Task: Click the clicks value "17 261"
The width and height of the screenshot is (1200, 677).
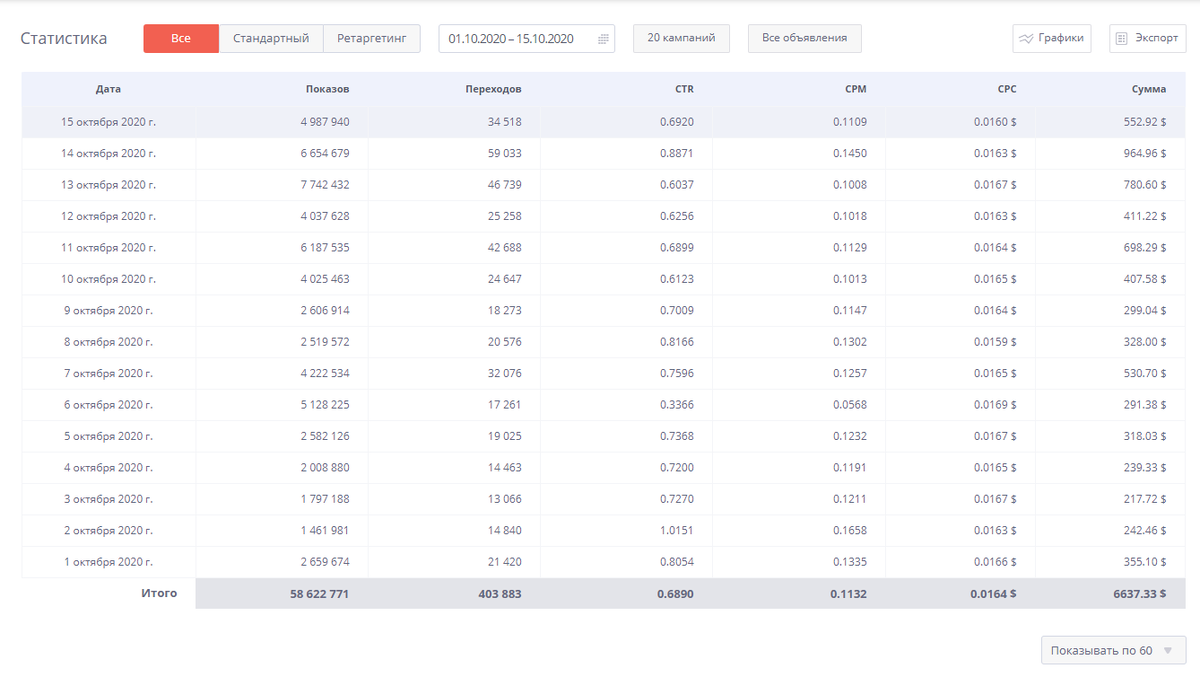Action: (505, 405)
